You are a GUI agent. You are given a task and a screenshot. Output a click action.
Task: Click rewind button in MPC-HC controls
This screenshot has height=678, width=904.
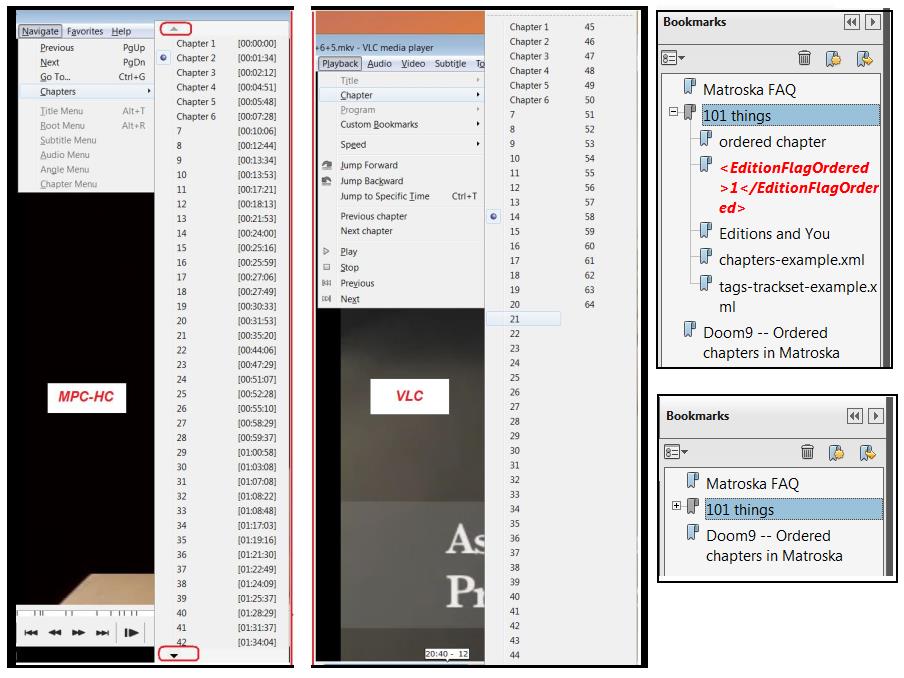(55, 632)
